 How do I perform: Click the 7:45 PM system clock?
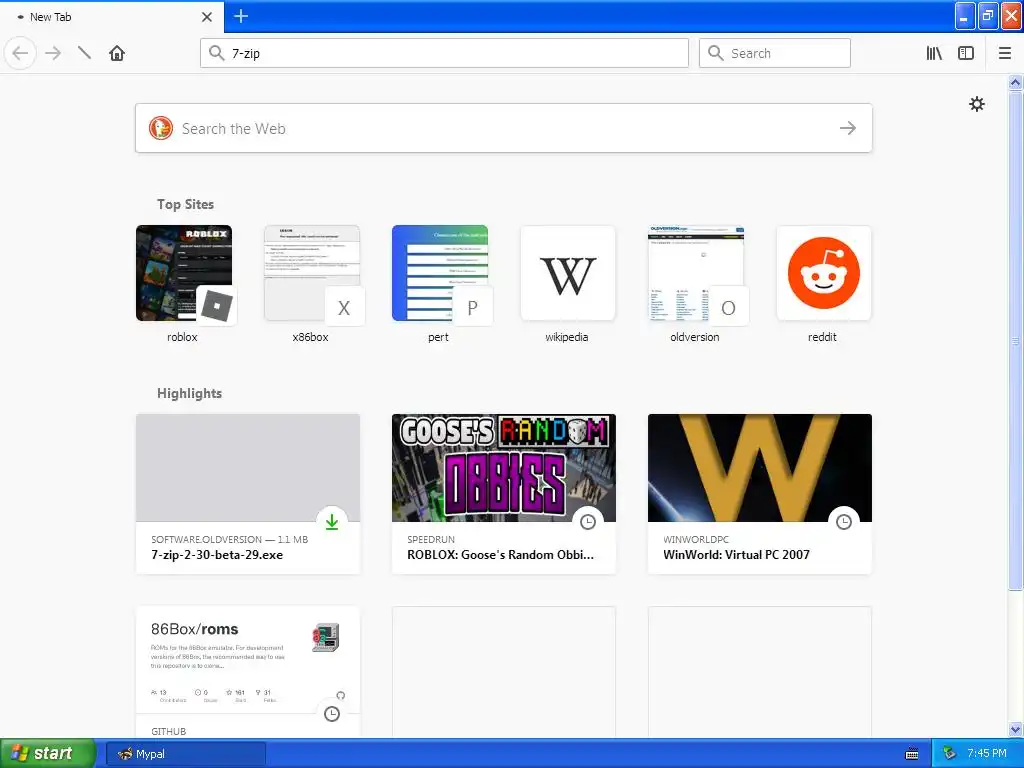pyautogui.click(x=987, y=754)
